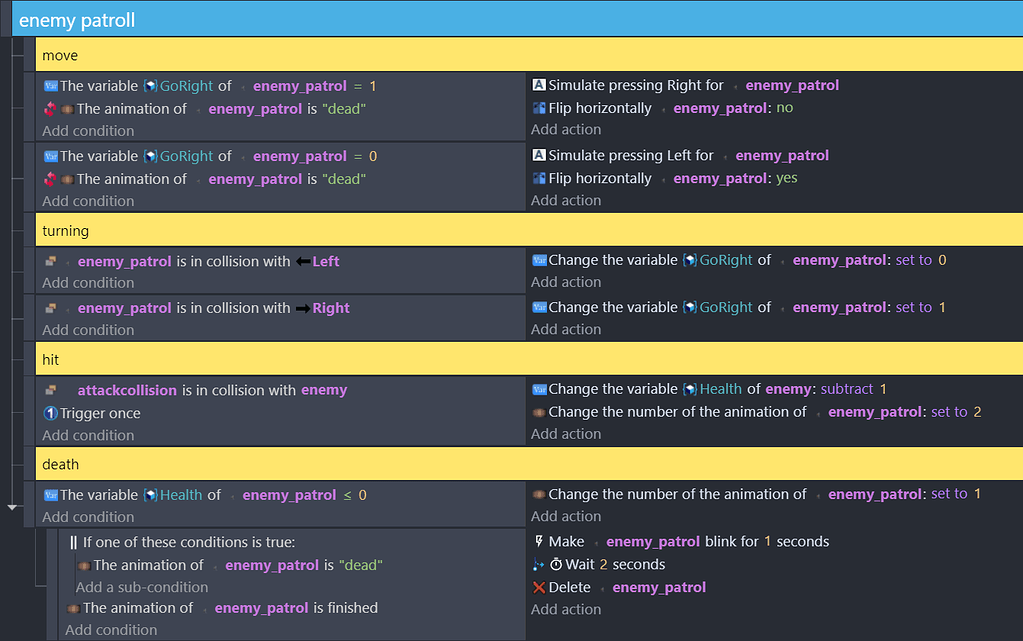Toggle the no value of Flip horizontally
Screen dimensions: 1023x641
coord(785,107)
